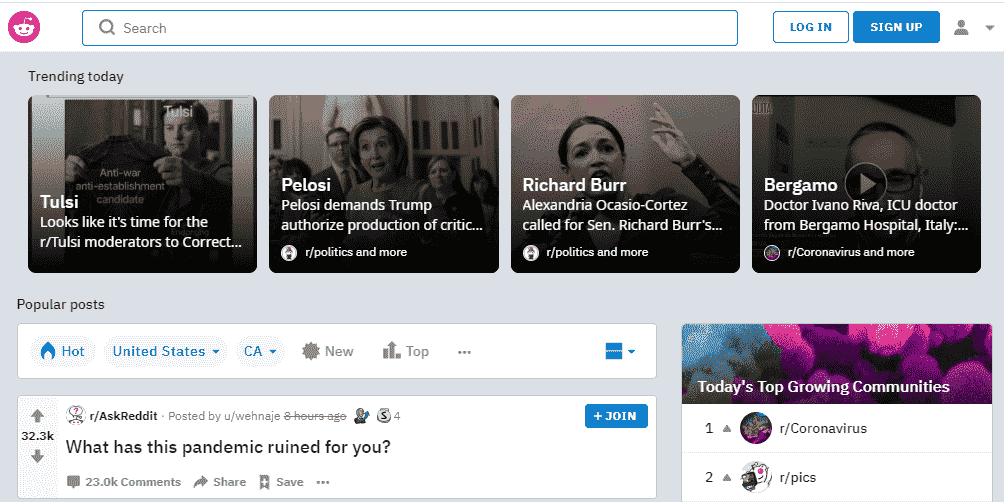Click the r/AskReddit subreddit avatar
The image size is (1004, 502).
tap(76, 415)
